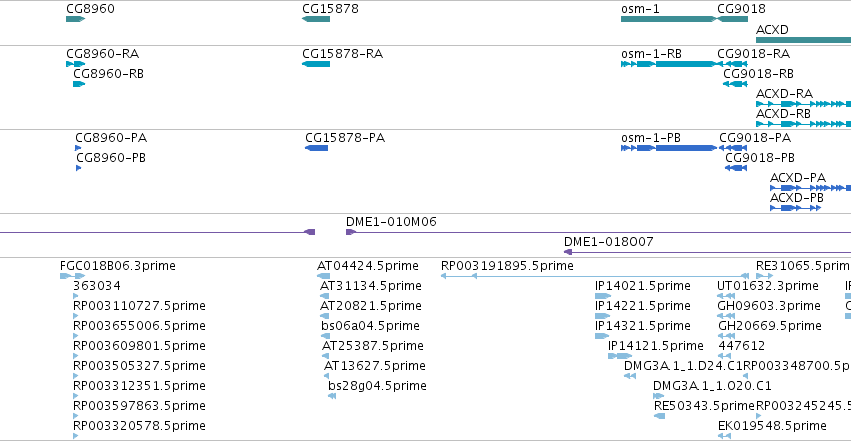Click the RP003191895.5prime EST span line
This screenshot has height=441, width=851.
[595, 276]
